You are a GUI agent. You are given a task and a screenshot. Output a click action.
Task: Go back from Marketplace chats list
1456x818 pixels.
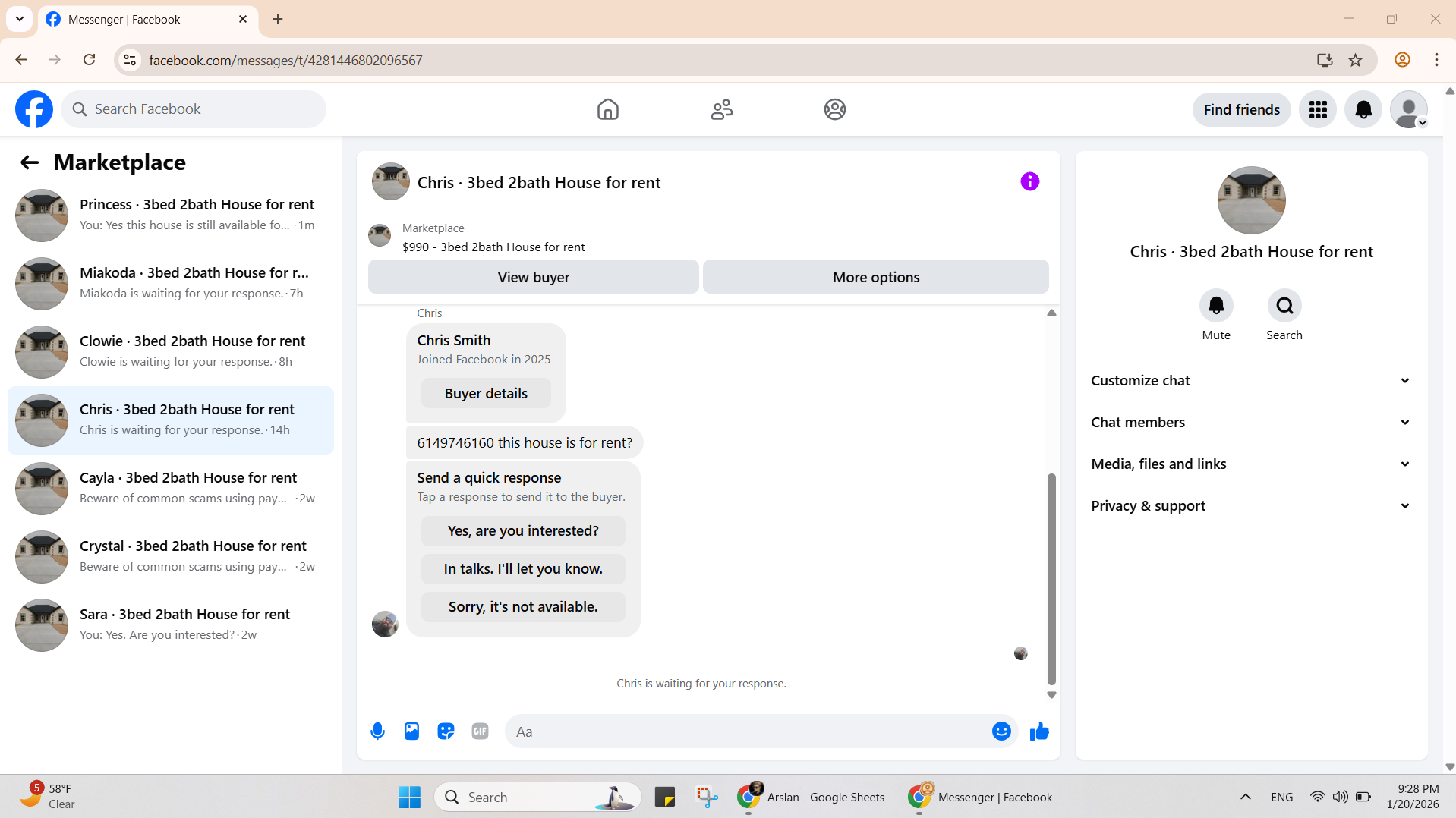[30, 162]
